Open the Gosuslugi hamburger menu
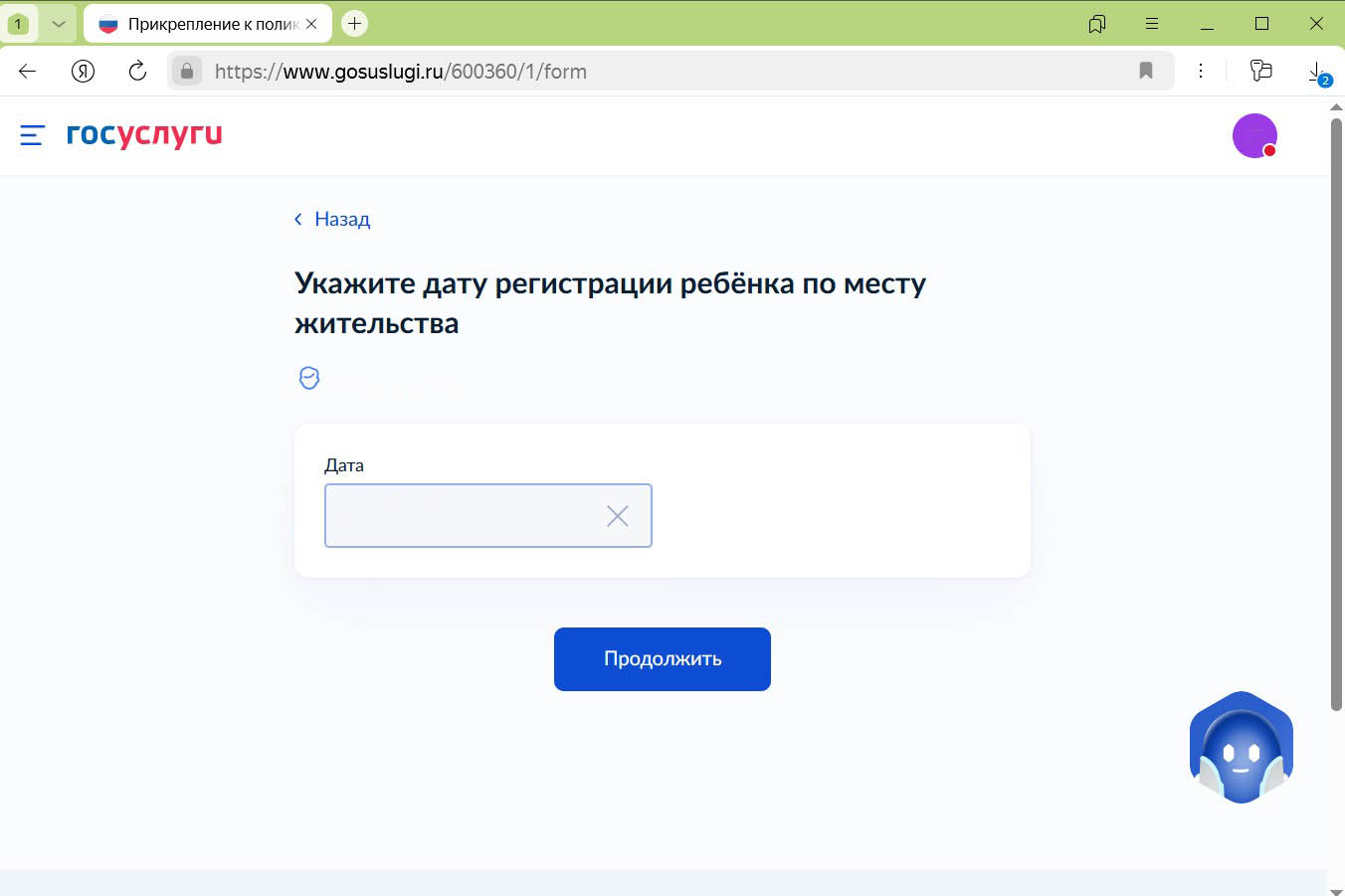The image size is (1345, 896). [31, 136]
